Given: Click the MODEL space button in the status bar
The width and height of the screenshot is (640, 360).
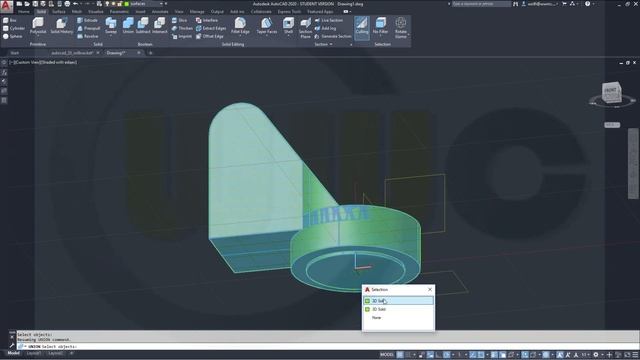Looking at the screenshot, I should coord(387,355).
